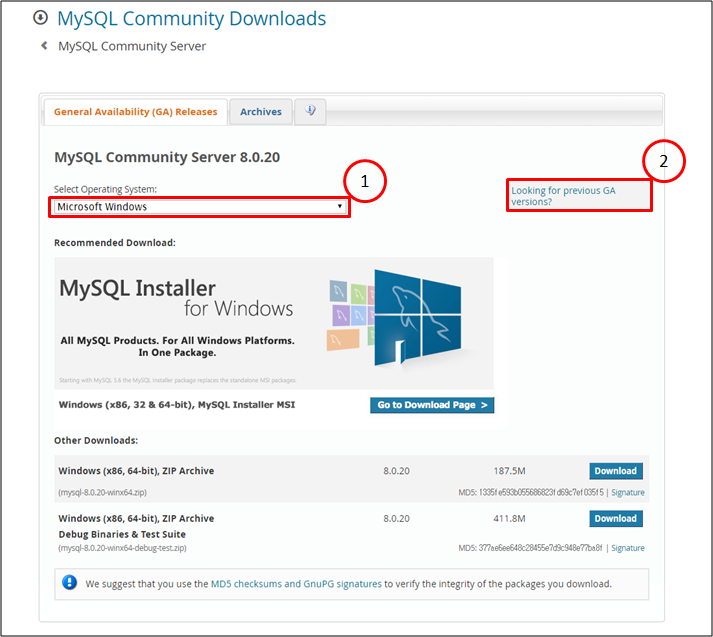Click Go to Download Page button
713x637 pixels.
coord(432,405)
